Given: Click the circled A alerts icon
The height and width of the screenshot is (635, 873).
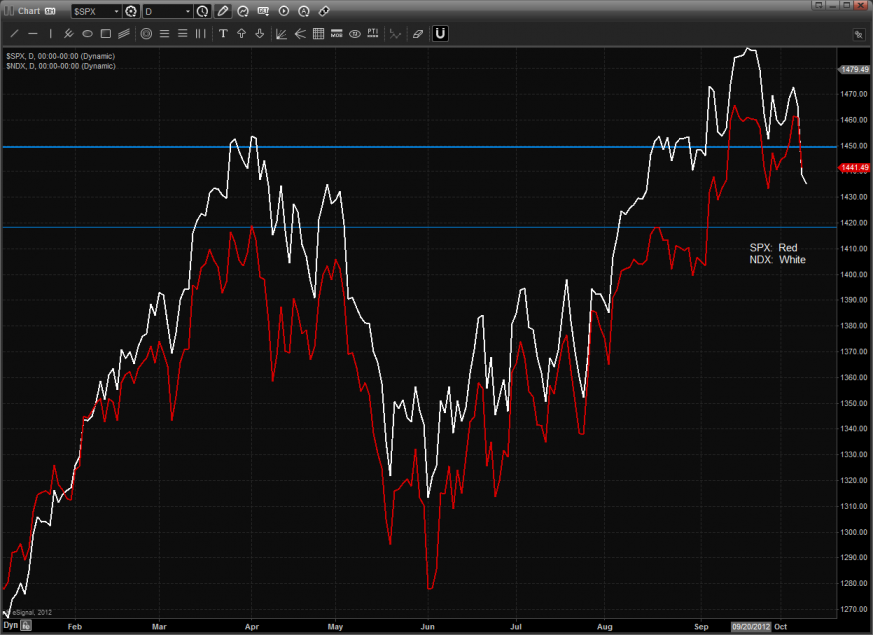Looking at the screenshot, I should pyautogui.click(x=304, y=11).
